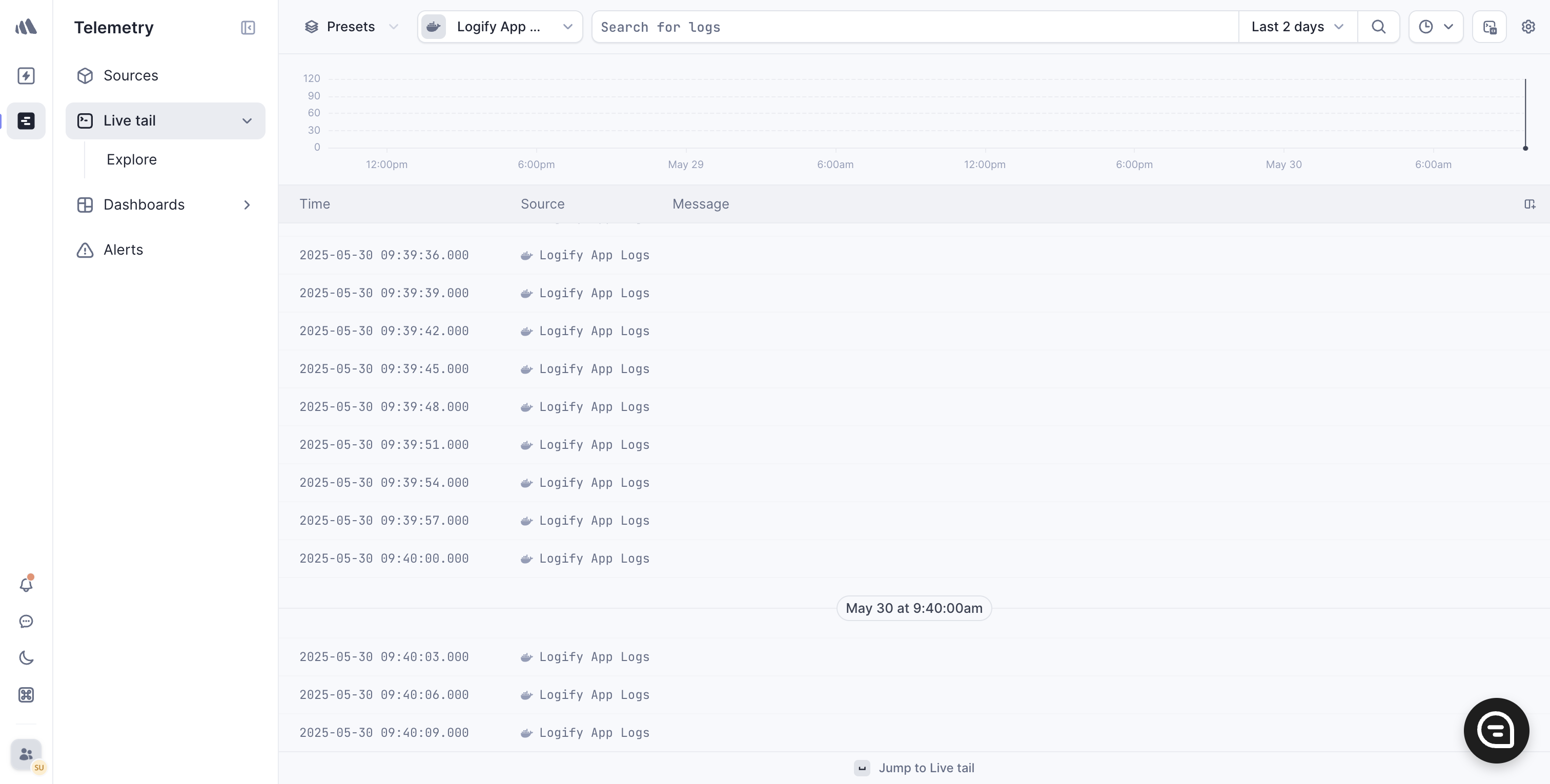Select Explore under Live tail
The width and height of the screenshot is (1550, 784).
tap(132, 159)
